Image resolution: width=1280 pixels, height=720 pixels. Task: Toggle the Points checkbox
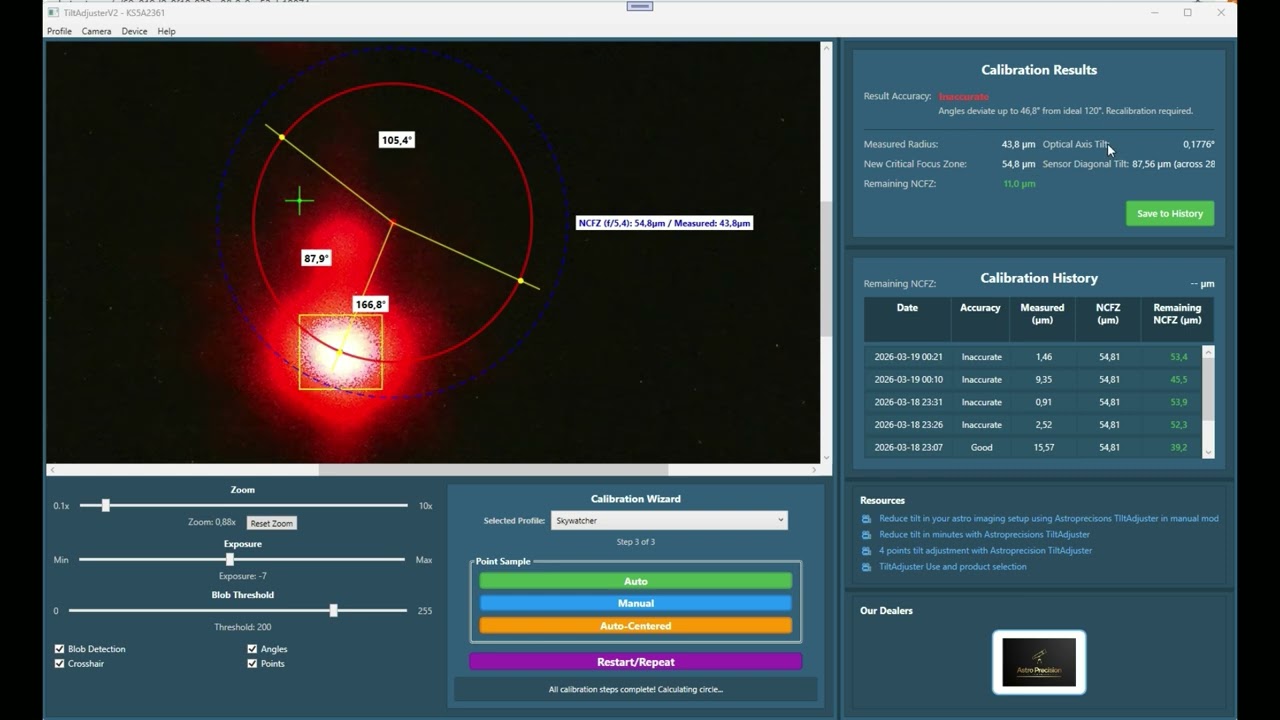point(252,663)
